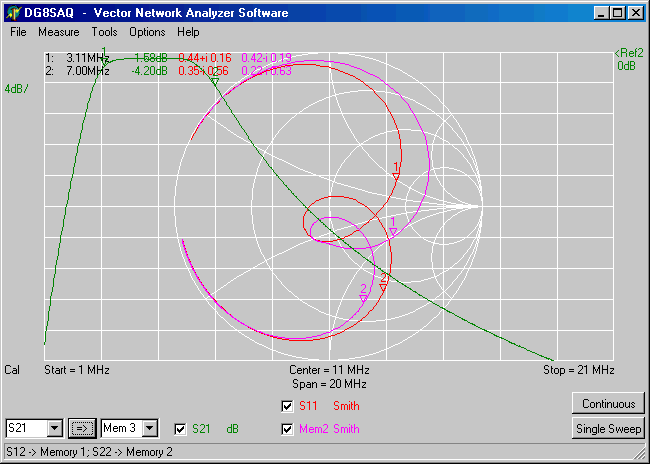
Task: Toggle the S11 Smith trace checkbox
Action: [287, 406]
